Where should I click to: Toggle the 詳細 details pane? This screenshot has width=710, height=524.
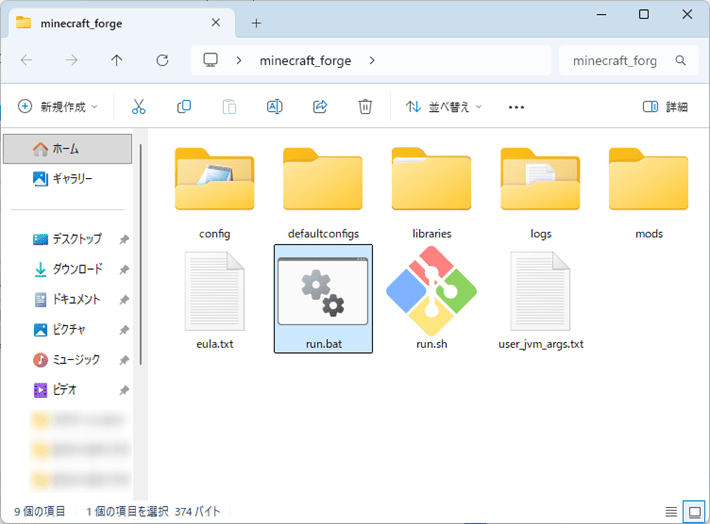click(x=665, y=107)
